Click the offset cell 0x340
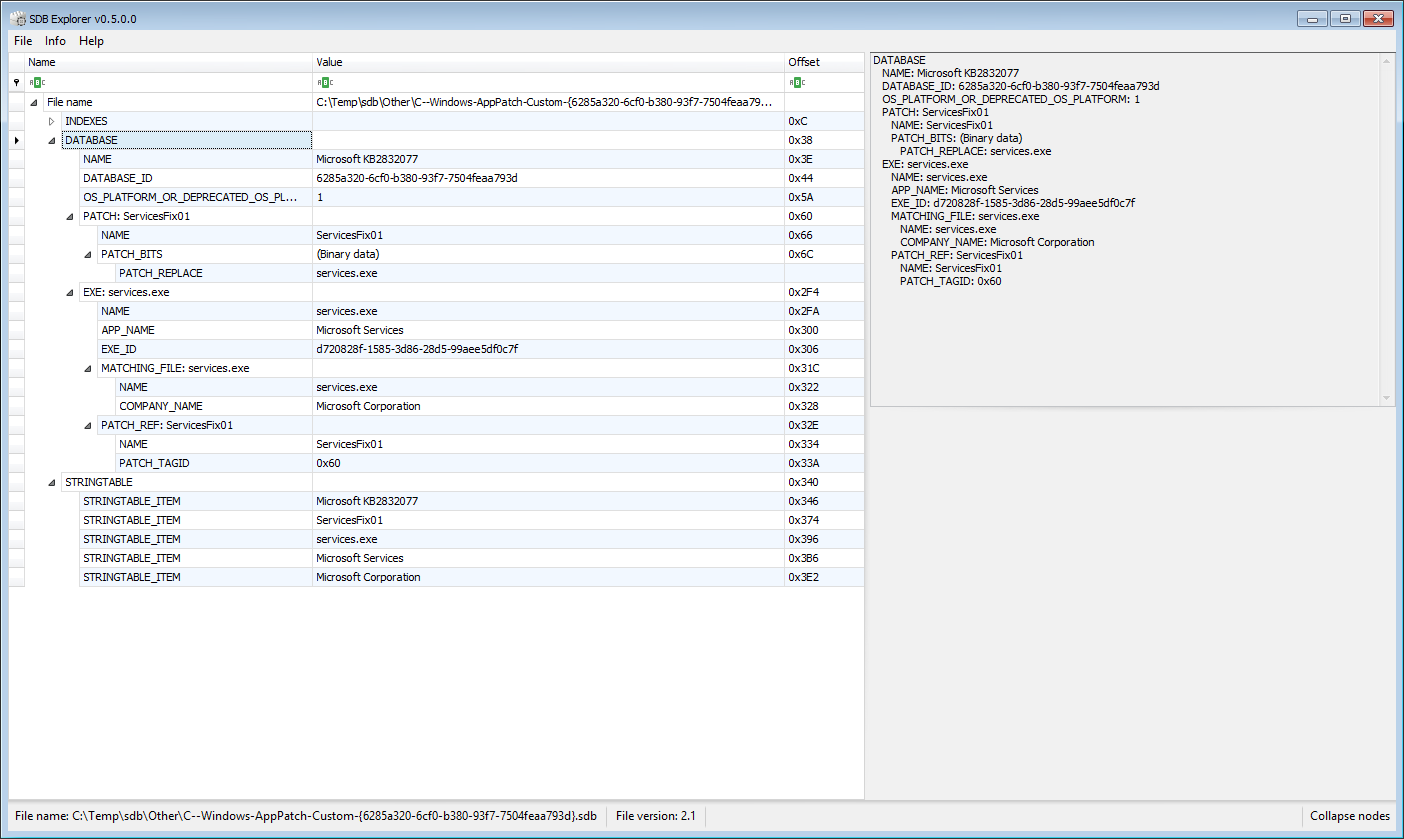The height and width of the screenshot is (839, 1404). 824,482
